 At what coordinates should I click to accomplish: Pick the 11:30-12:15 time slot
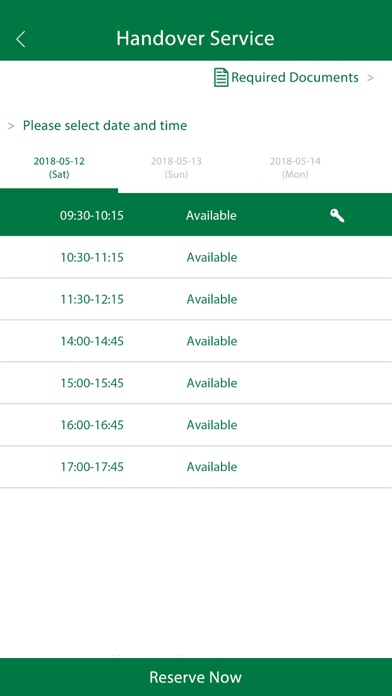click(196, 299)
